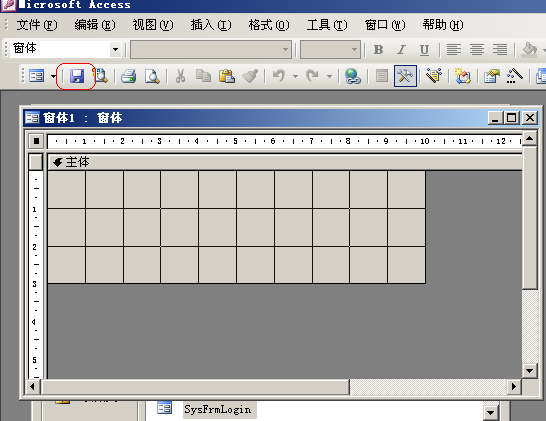
Task: Toggle Bold formatting button
Action: click(x=378, y=50)
